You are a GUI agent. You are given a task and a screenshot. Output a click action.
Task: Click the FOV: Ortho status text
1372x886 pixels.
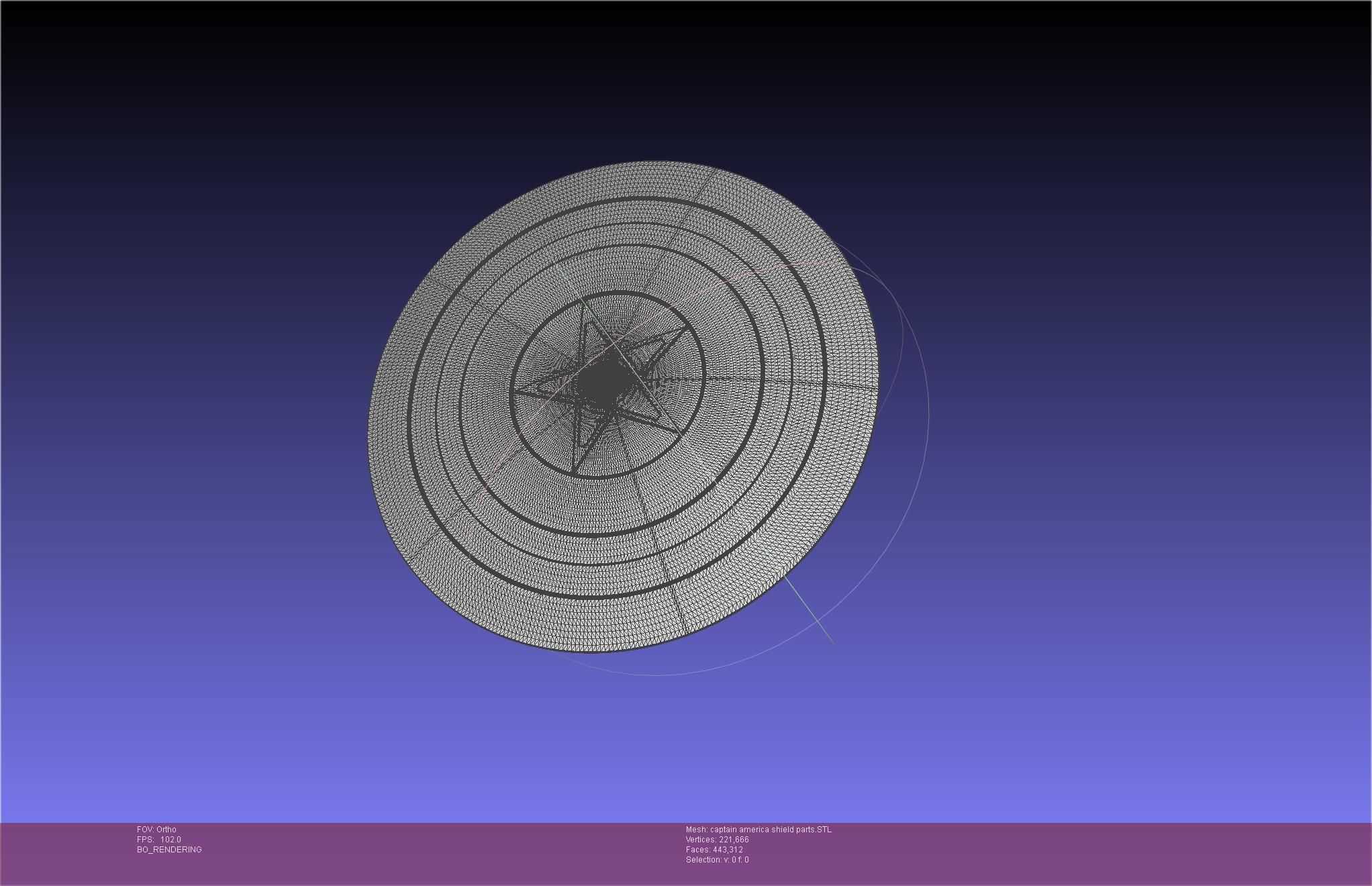click(156, 830)
